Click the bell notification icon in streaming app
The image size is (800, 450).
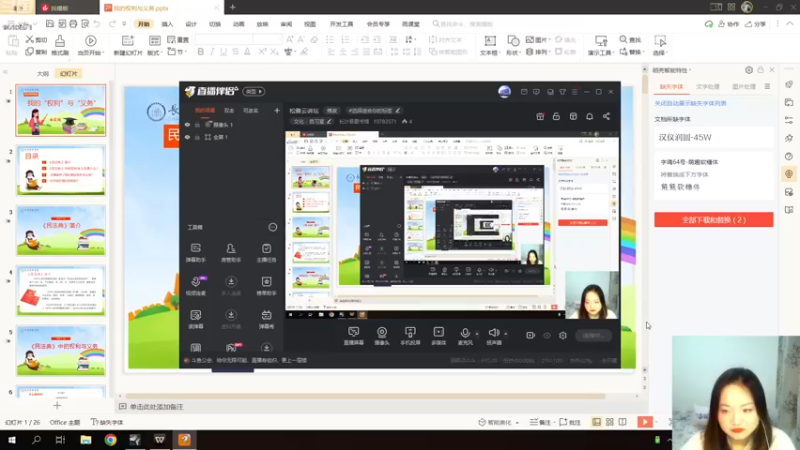click(x=589, y=116)
